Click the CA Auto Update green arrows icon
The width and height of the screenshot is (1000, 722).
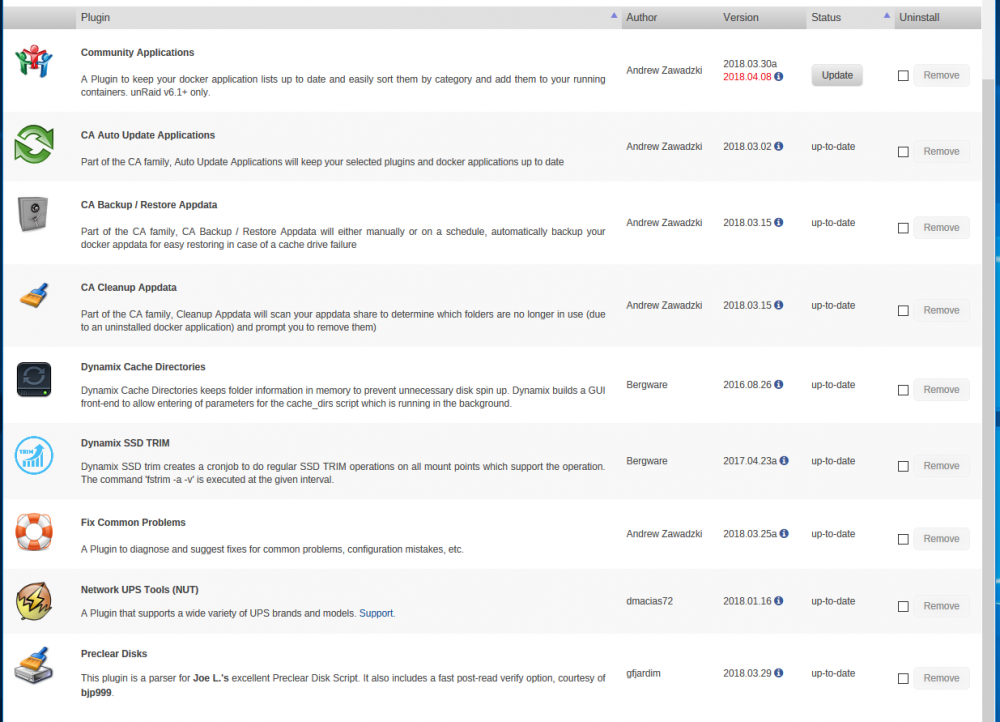34,144
